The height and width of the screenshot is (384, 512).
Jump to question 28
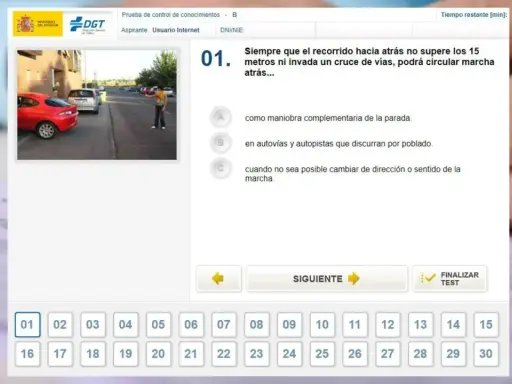(x=420, y=354)
